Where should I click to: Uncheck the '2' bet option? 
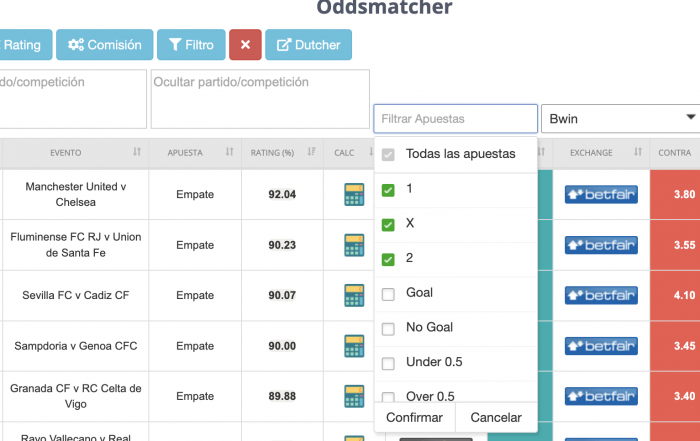[388, 259]
